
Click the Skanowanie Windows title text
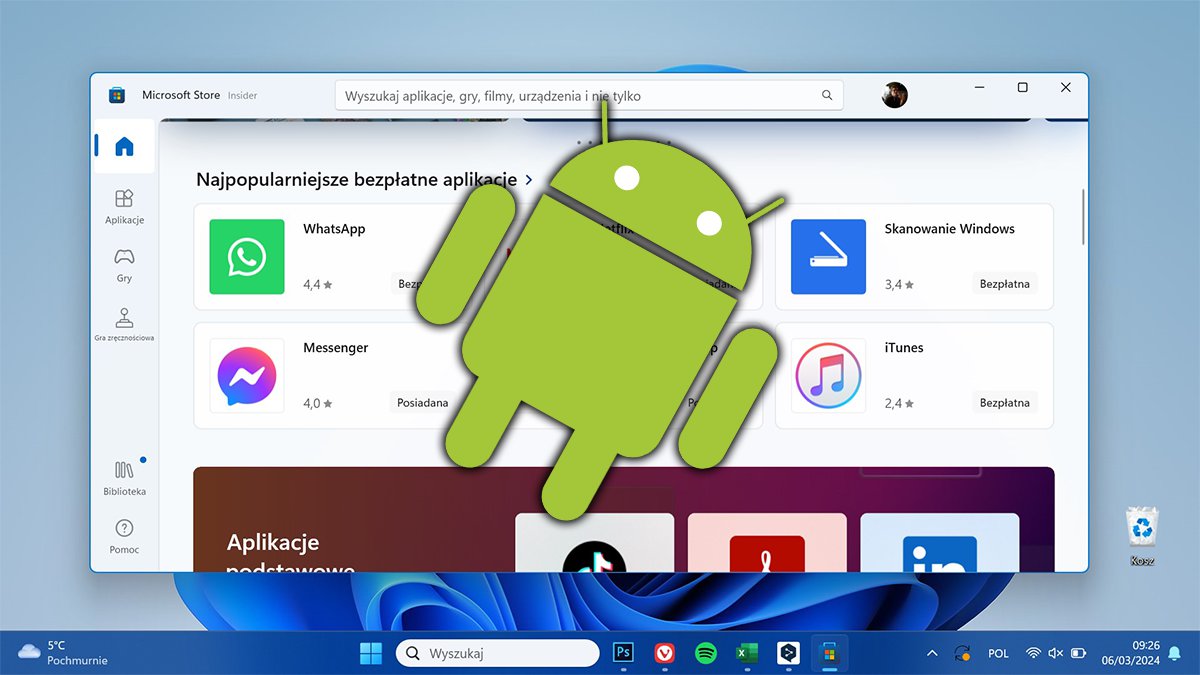(x=949, y=229)
